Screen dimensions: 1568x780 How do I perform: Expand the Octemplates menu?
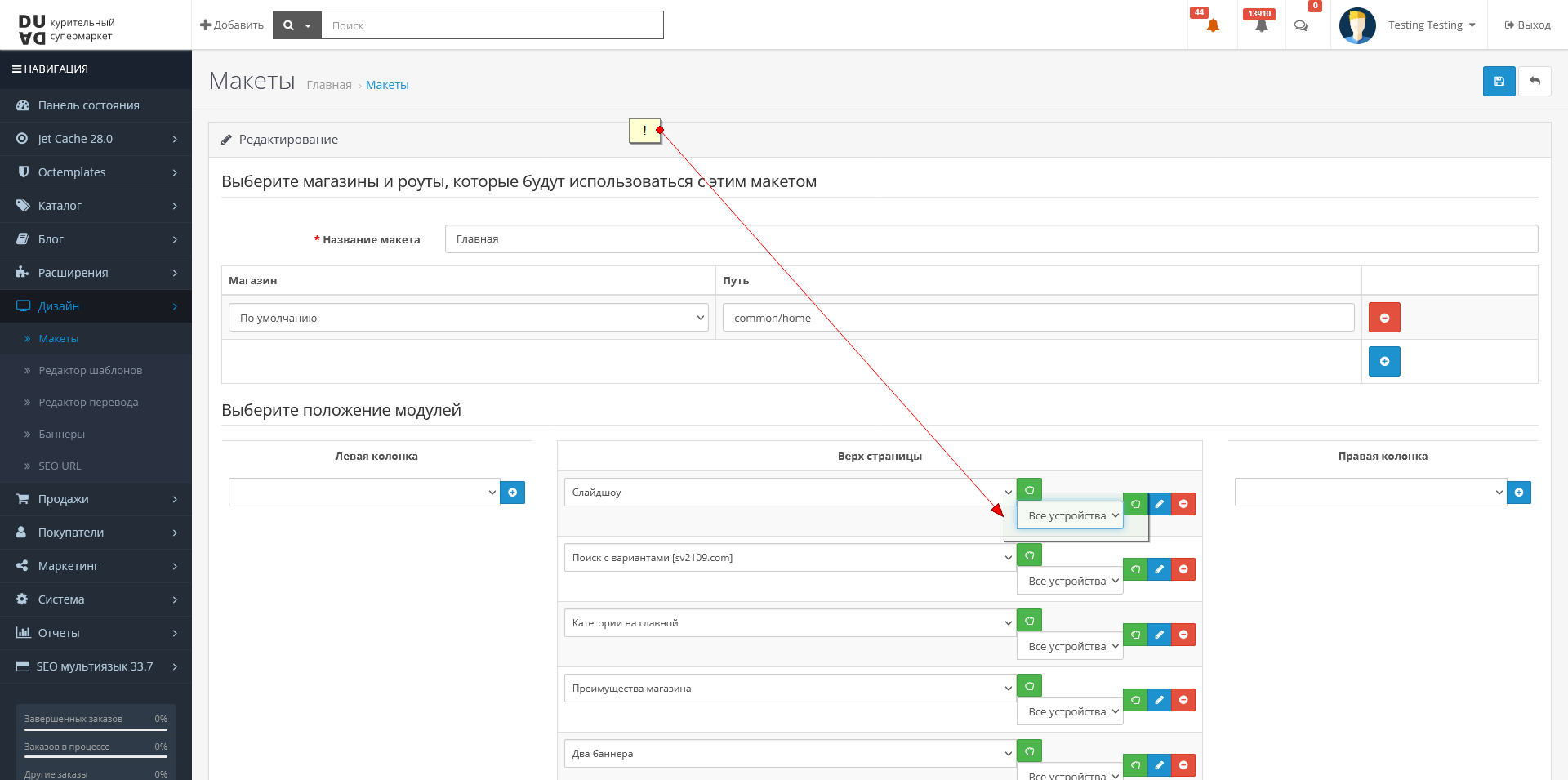pyautogui.click(x=96, y=172)
